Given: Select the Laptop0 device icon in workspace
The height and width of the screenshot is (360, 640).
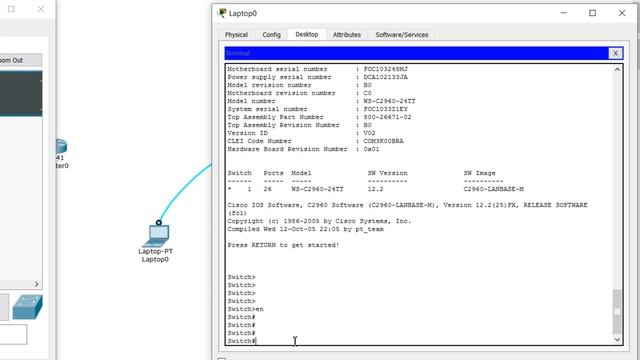Looking at the screenshot, I should (157, 235).
